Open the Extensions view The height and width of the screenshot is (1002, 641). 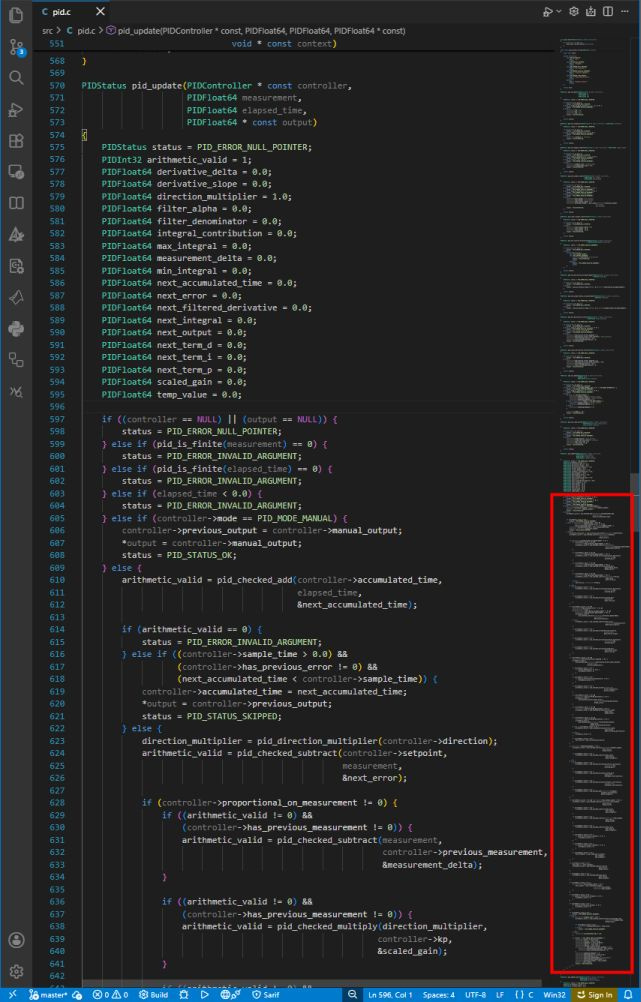coord(16,141)
